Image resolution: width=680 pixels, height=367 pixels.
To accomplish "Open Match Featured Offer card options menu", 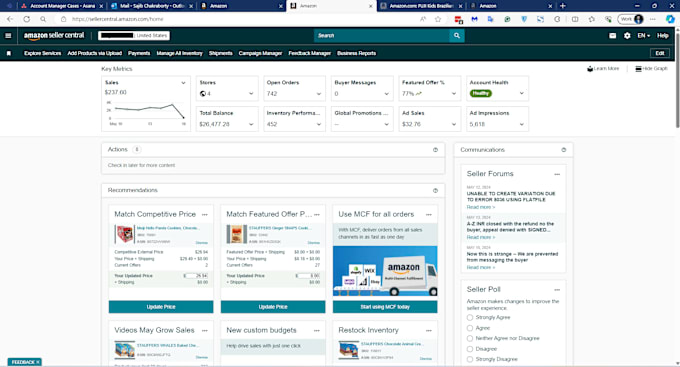I will pos(317,215).
